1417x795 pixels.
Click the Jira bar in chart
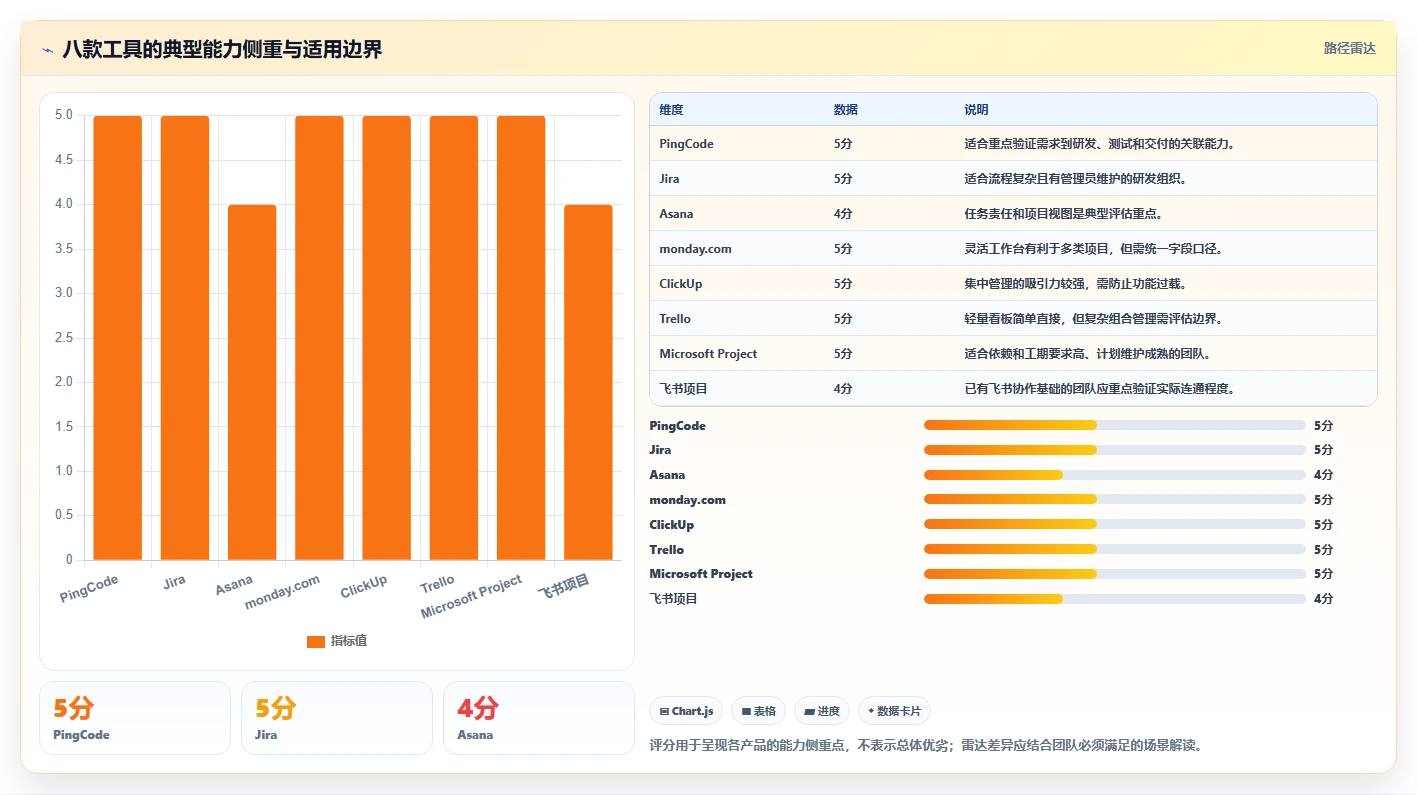point(185,338)
